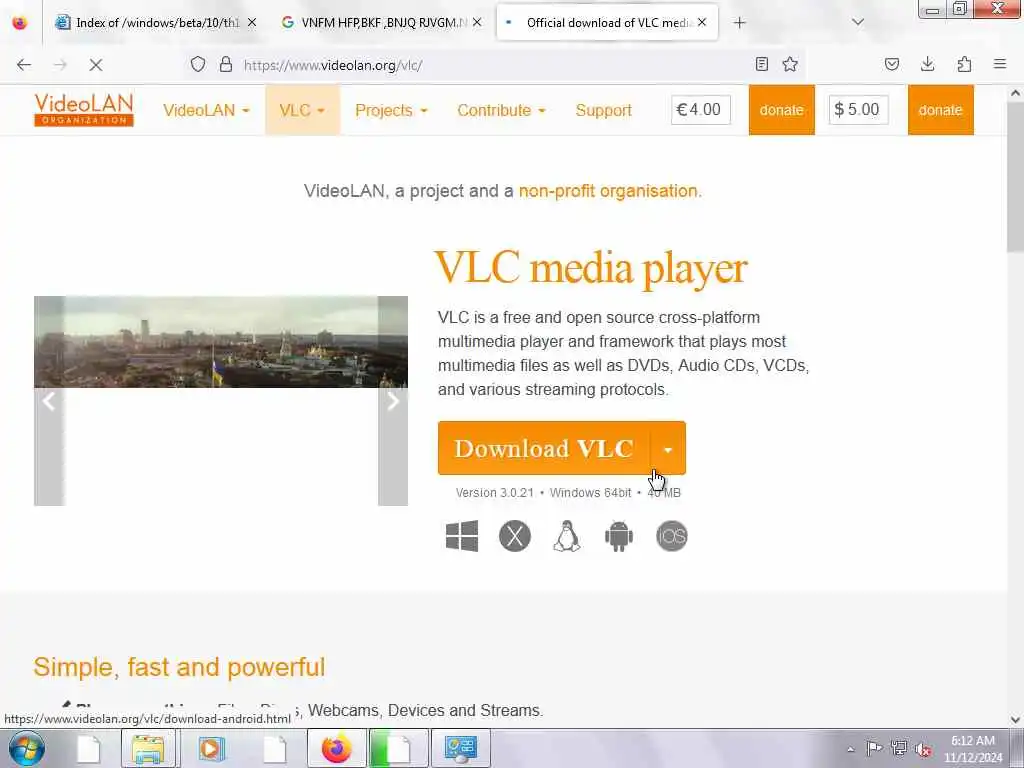Click the 'Simple, fast and powerful' heading
This screenshot has height=768, width=1024.
coord(179,667)
